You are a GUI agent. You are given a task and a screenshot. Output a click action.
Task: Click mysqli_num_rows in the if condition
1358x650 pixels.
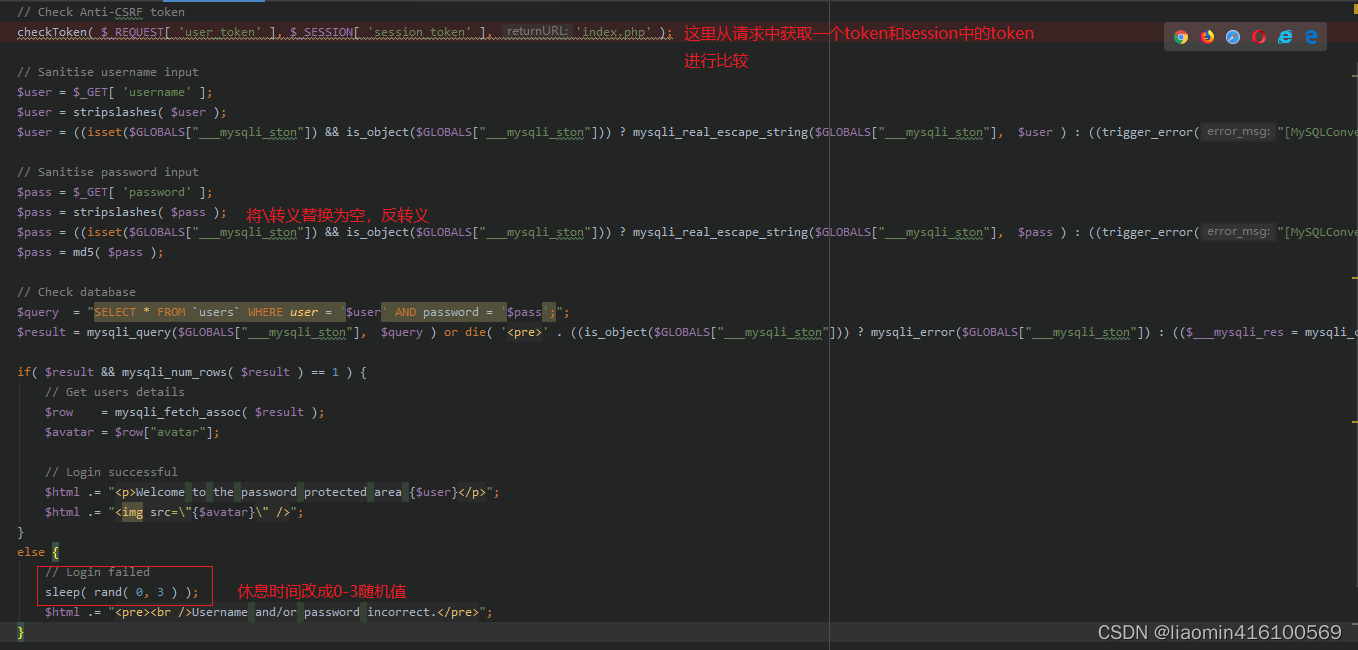point(177,372)
